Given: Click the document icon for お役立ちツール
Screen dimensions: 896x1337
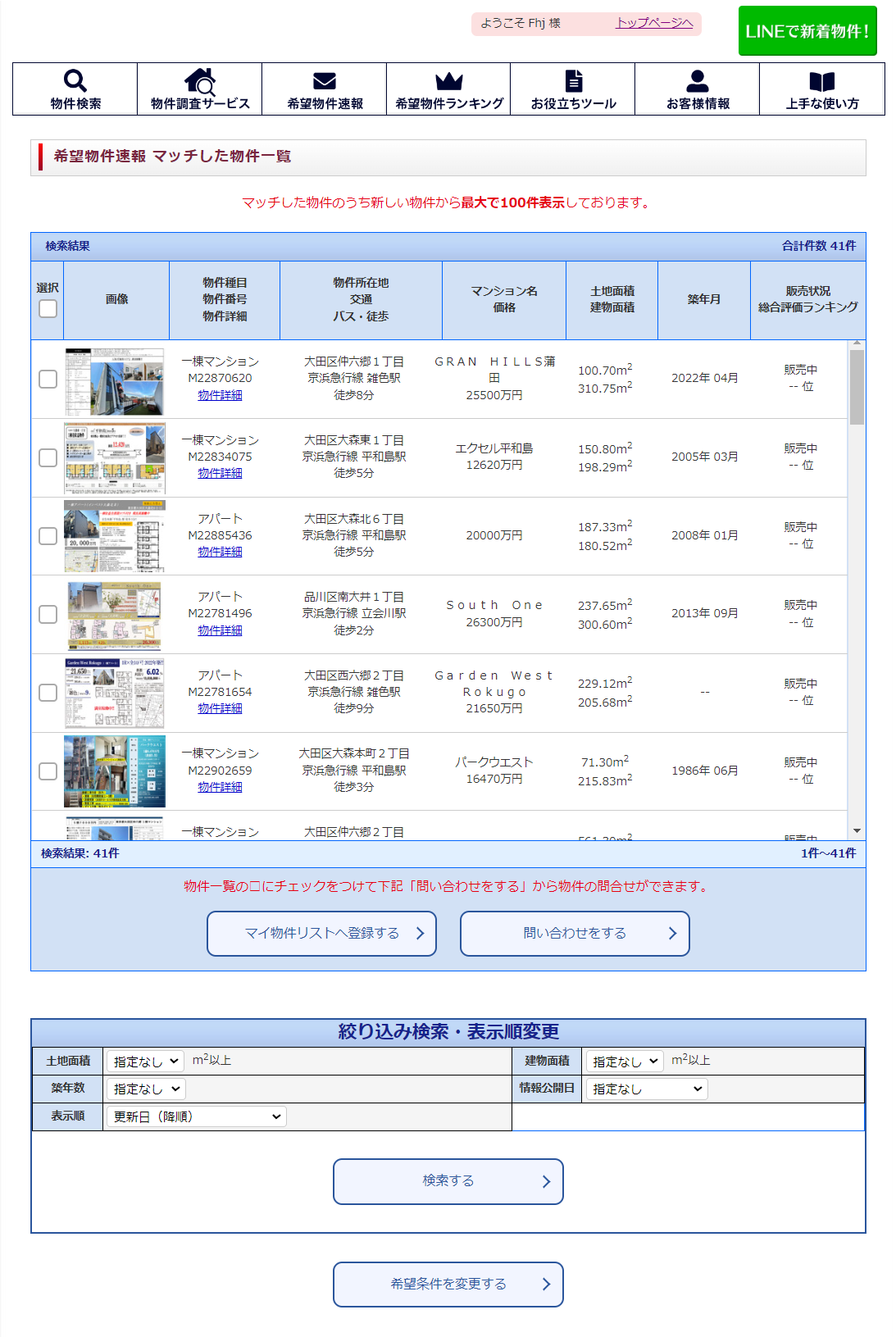Looking at the screenshot, I should (574, 80).
